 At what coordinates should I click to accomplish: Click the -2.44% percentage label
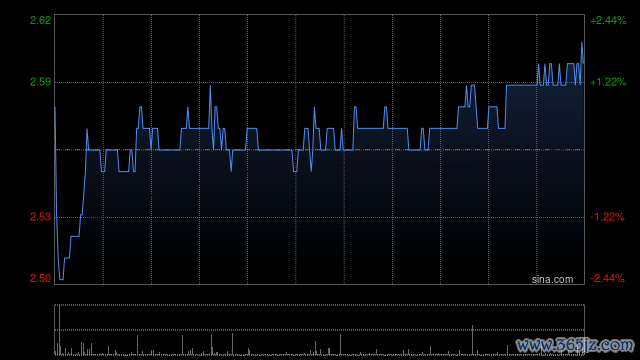[x=607, y=278]
